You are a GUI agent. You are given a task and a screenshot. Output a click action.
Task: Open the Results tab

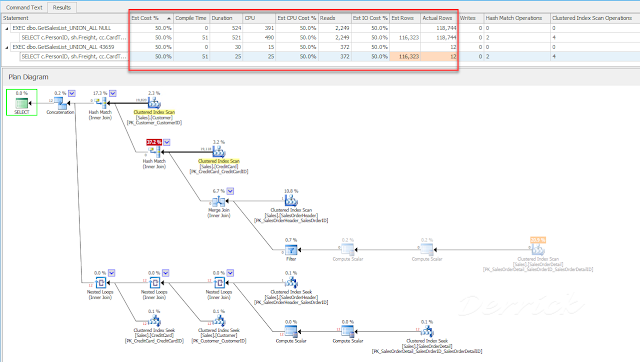pyautogui.click(x=62, y=7)
